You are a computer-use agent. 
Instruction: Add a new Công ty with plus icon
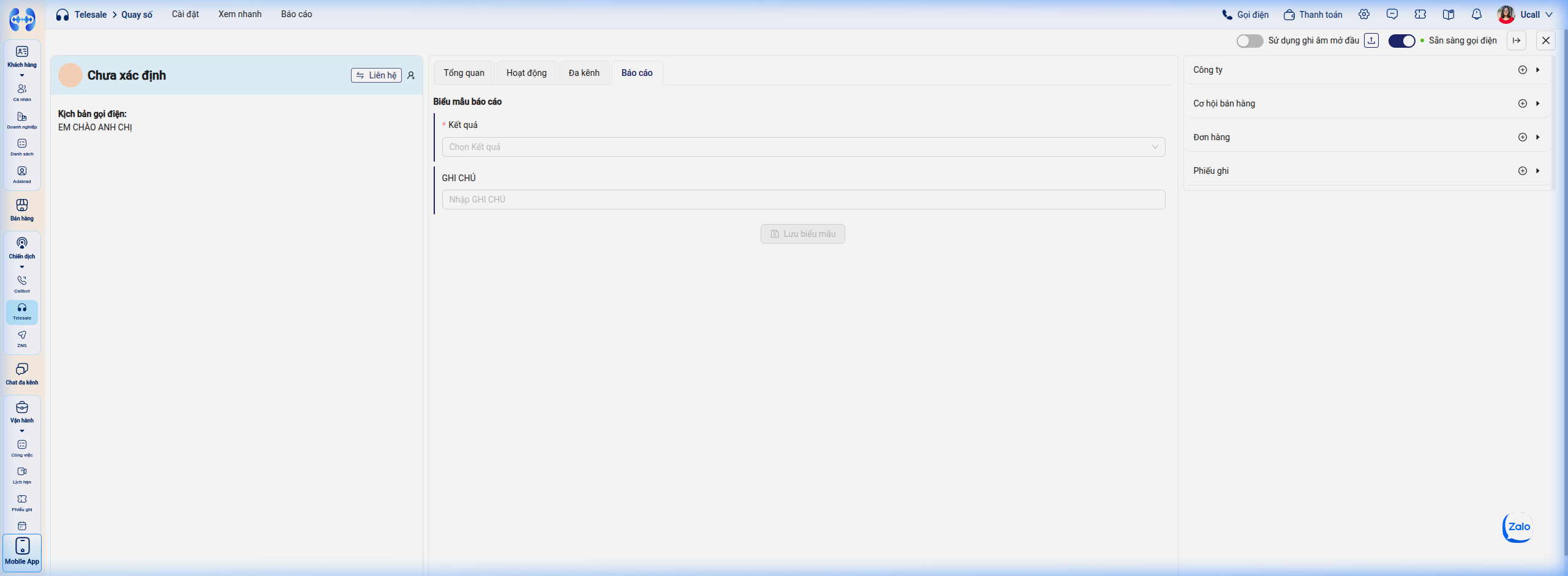click(1522, 70)
